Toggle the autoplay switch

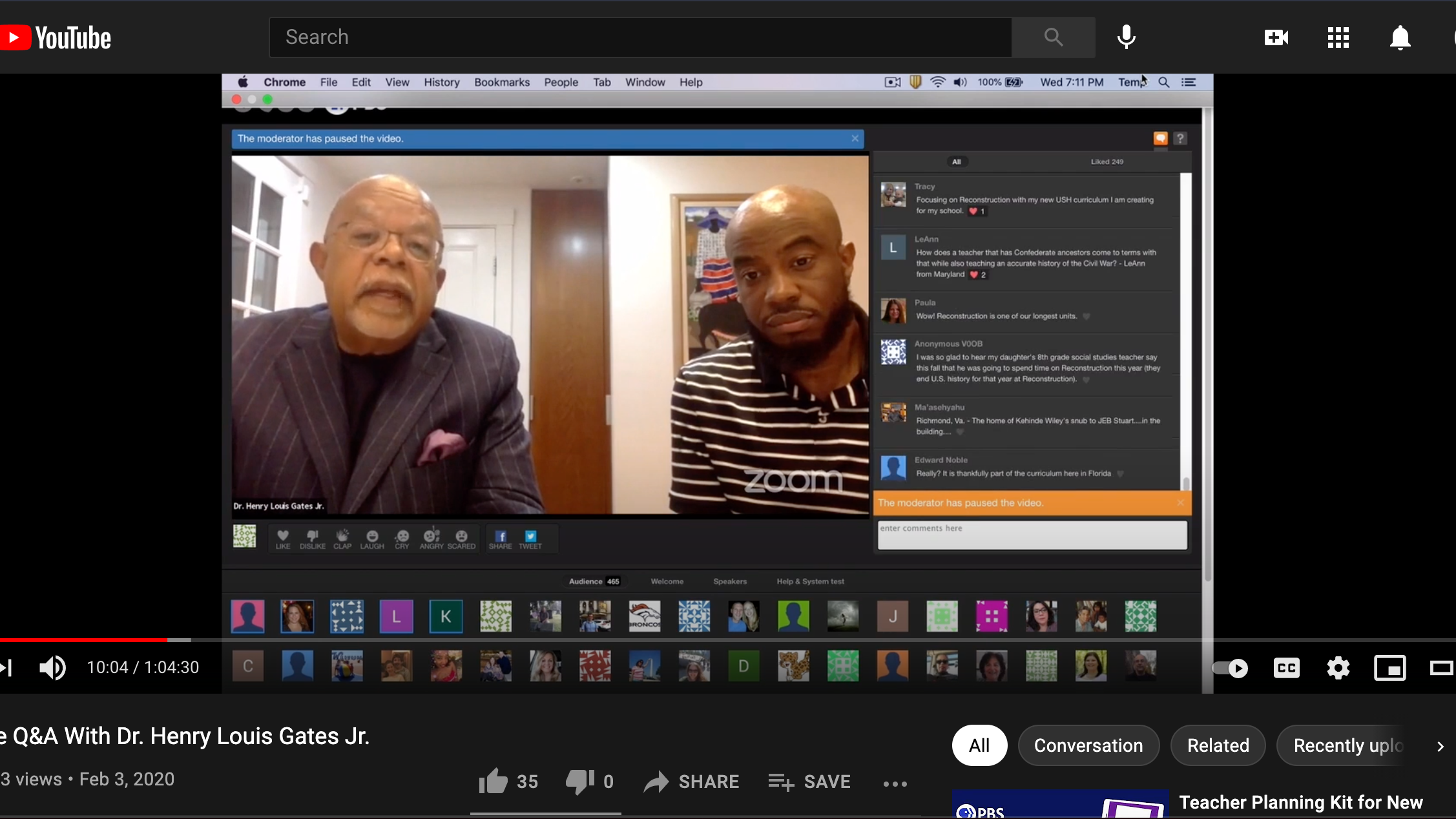1230,667
